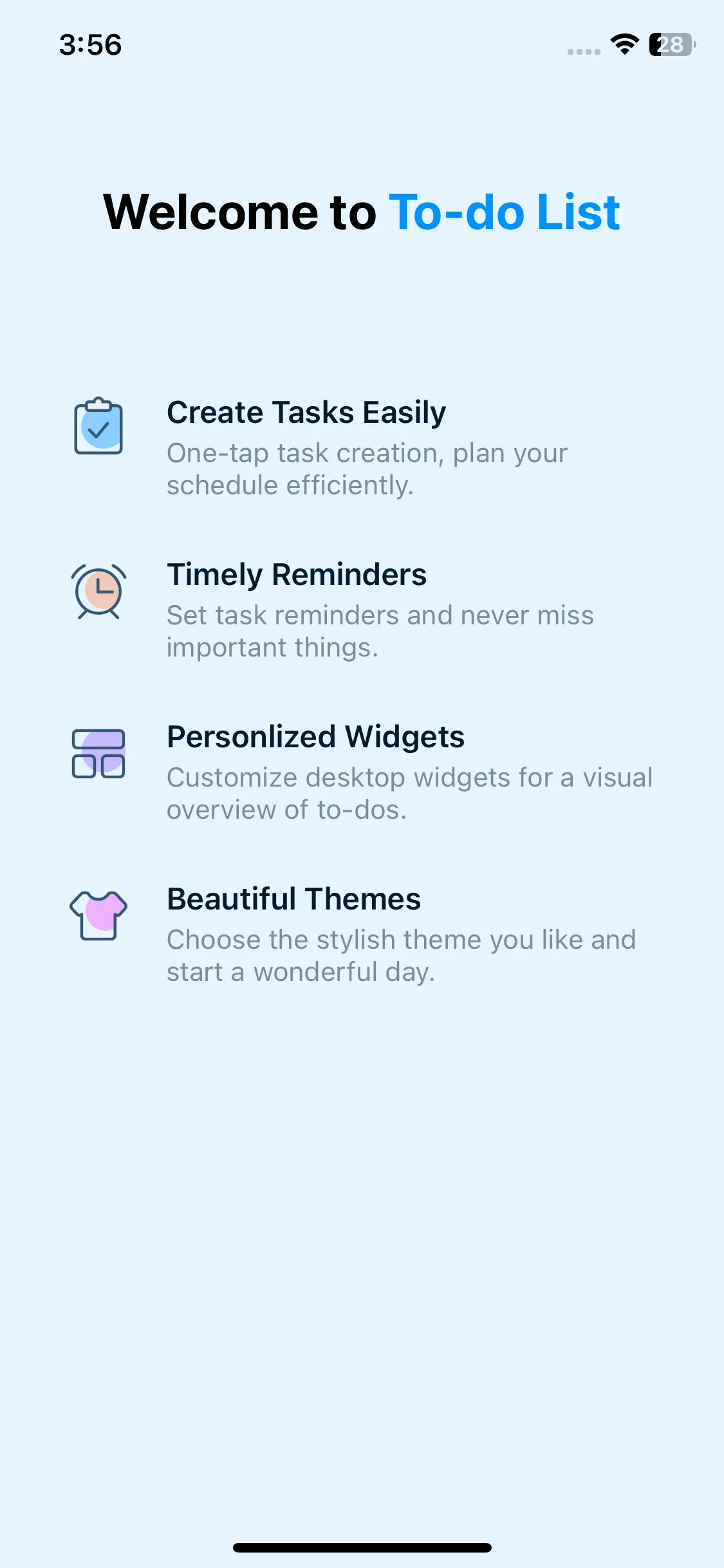
Task: Tap the Wi-Fi status icon
Action: [x=624, y=44]
